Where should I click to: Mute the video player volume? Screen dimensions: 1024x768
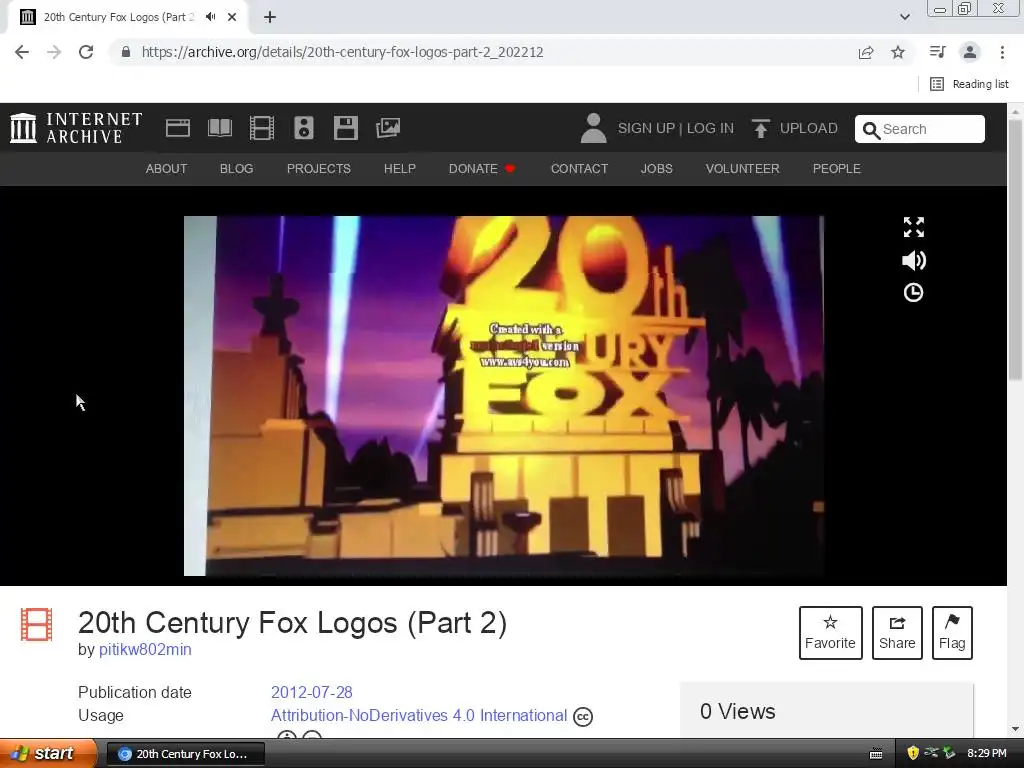point(914,261)
